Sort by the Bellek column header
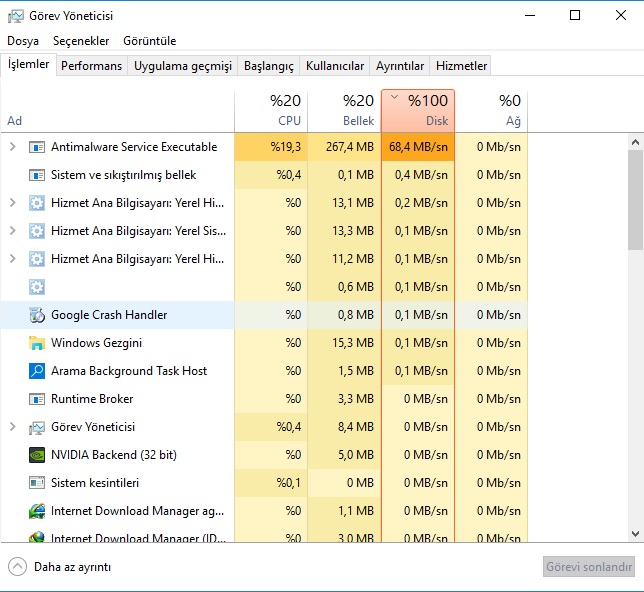This screenshot has width=644, height=592. coord(344,110)
